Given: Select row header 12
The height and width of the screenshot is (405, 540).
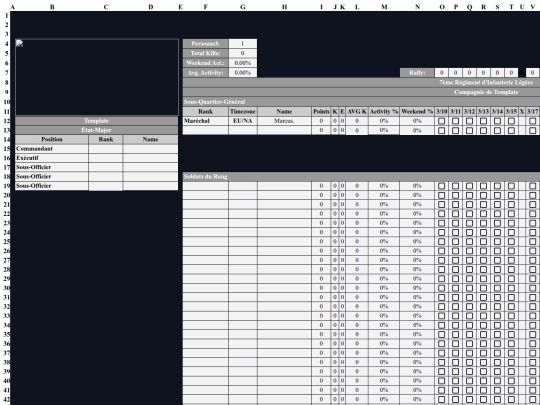Looking at the screenshot, I should [x=7, y=121].
